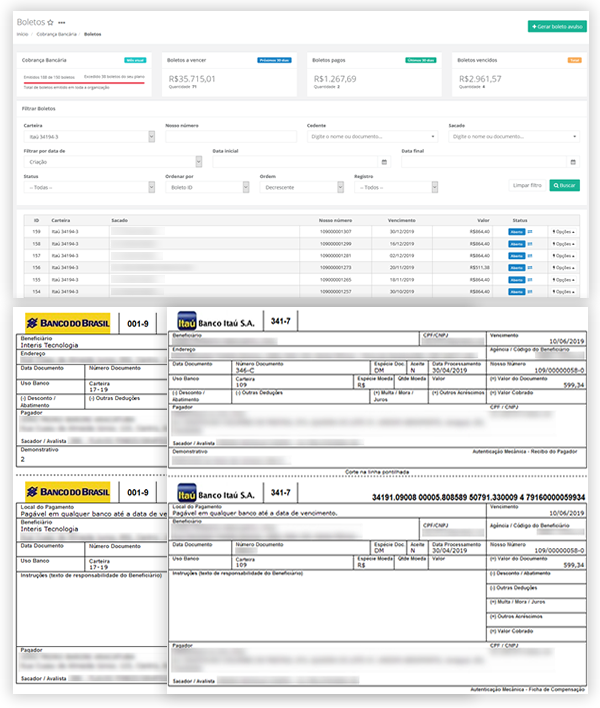
Task: Click the Banco do Brasil logo on top slip
Action: pyautogui.click(x=66, y=323)
